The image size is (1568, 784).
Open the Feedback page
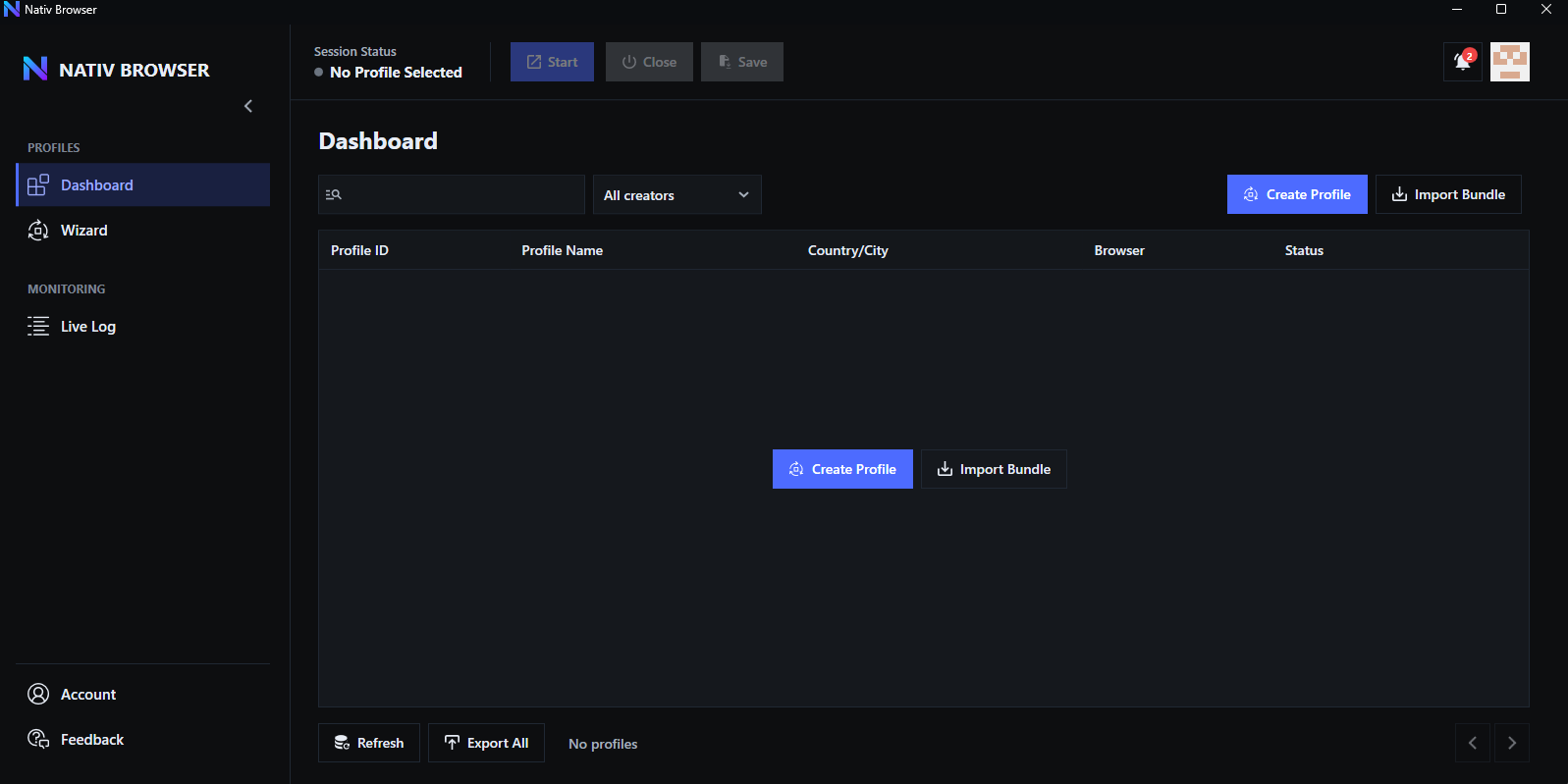click(143, 740)
